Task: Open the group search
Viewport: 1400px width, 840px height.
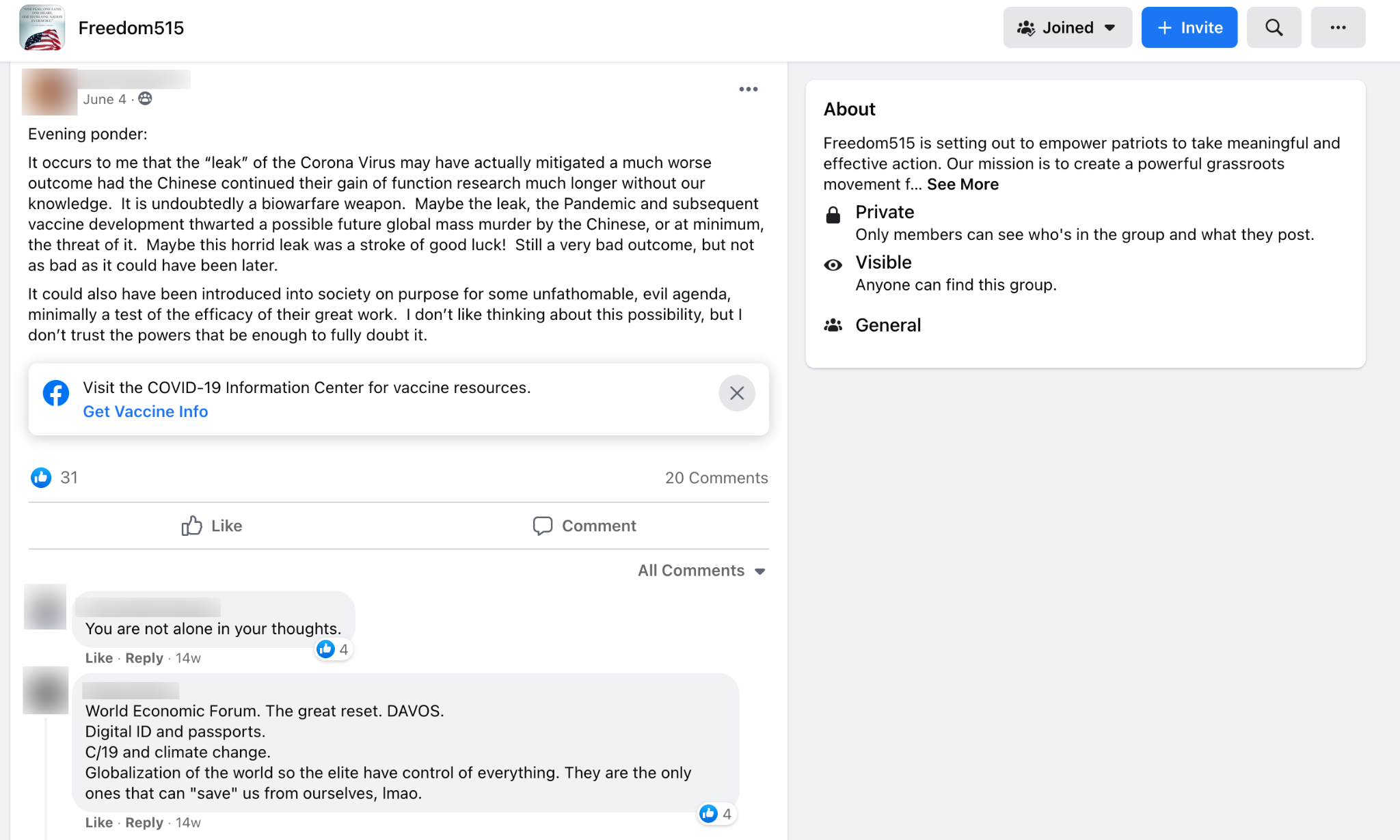Action: pyautogui.click(x=1274, y=27)
